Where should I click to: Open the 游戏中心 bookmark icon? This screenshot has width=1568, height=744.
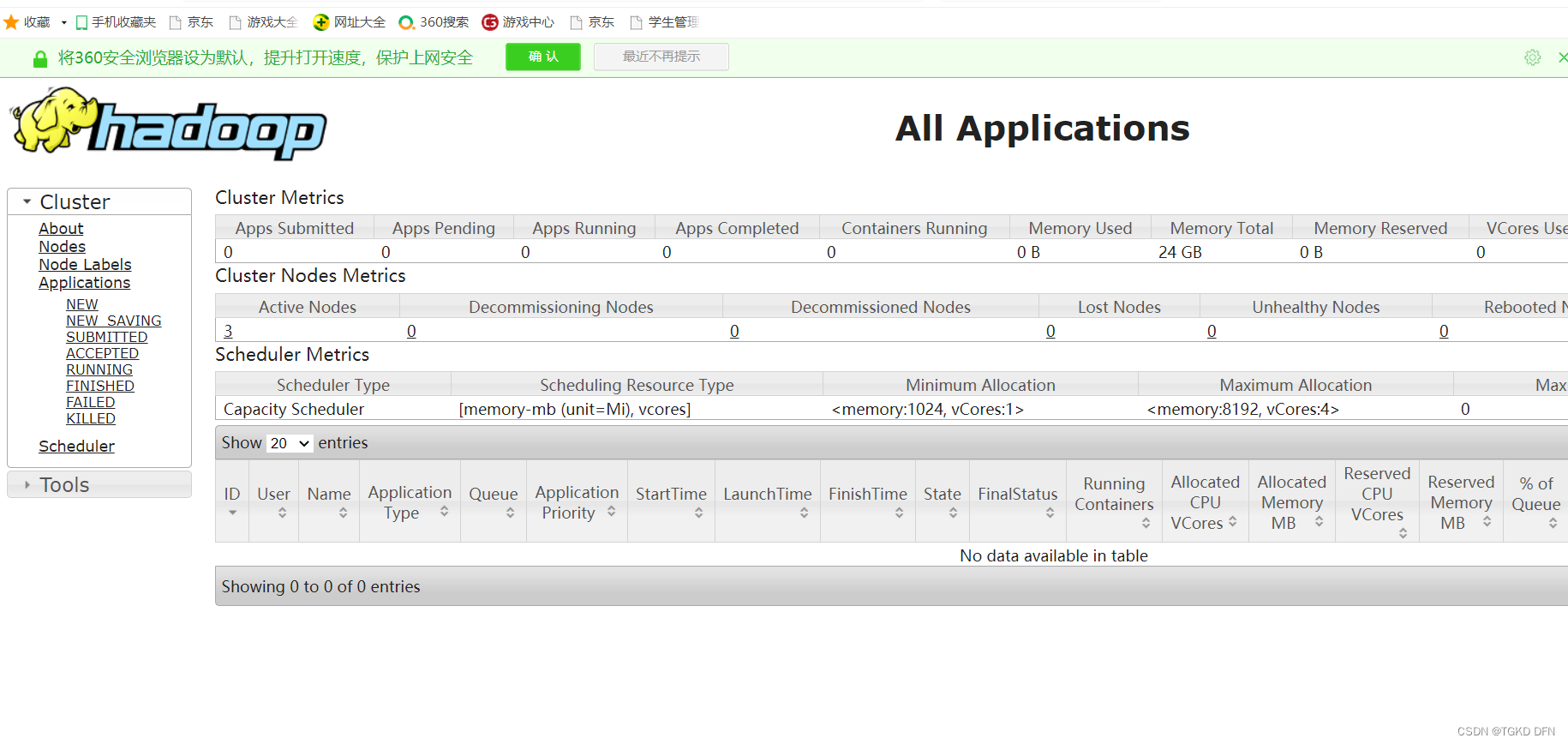tap(490, 22)
